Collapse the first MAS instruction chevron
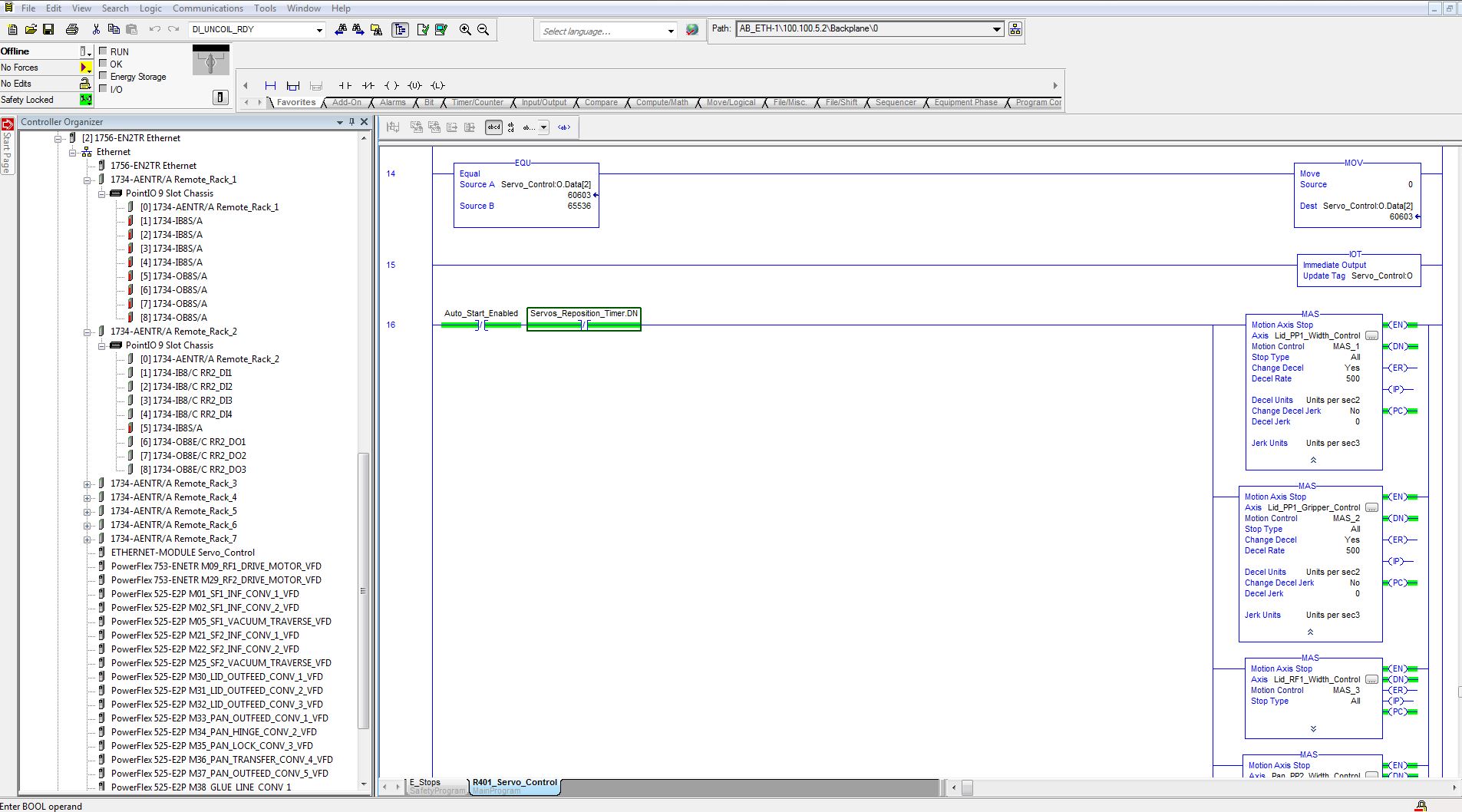Screen dimensions: 1462x812 point(1313,460)
